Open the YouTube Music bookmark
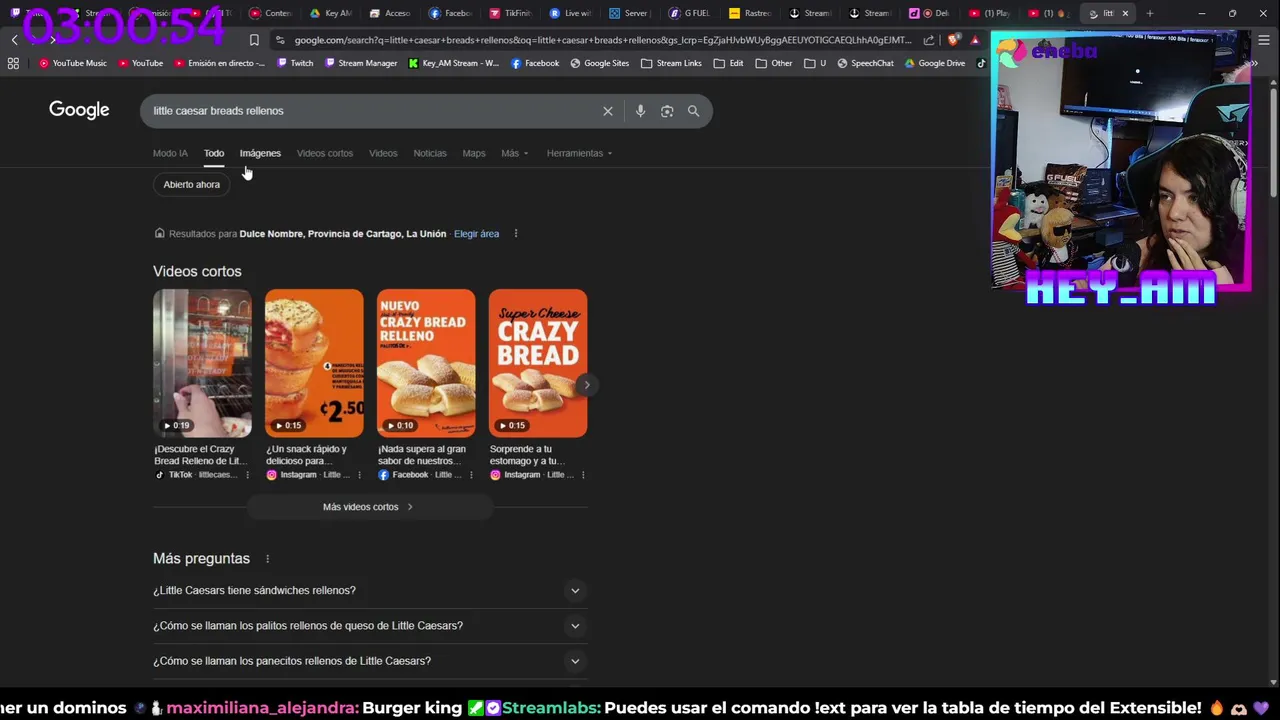Screen dimensions: 1280x720 pos(73,63)
